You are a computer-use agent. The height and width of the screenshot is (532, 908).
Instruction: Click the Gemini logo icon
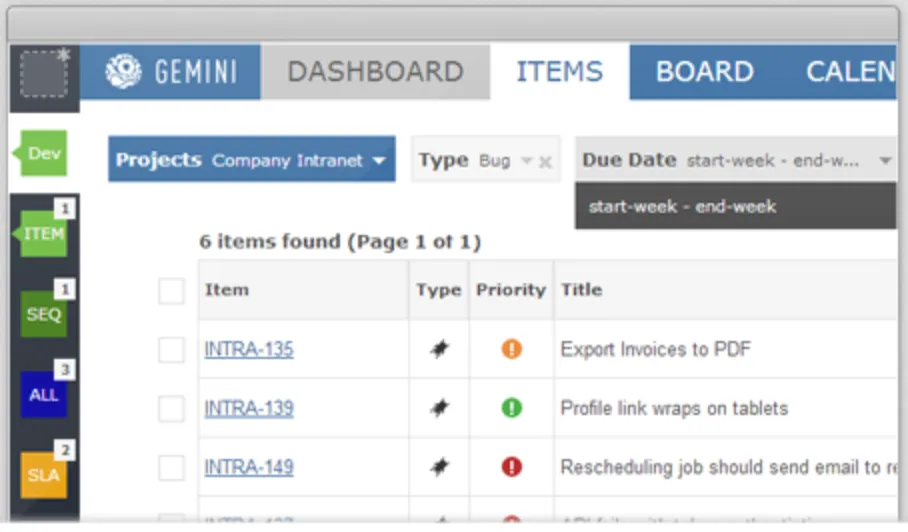tap(125, 72)
